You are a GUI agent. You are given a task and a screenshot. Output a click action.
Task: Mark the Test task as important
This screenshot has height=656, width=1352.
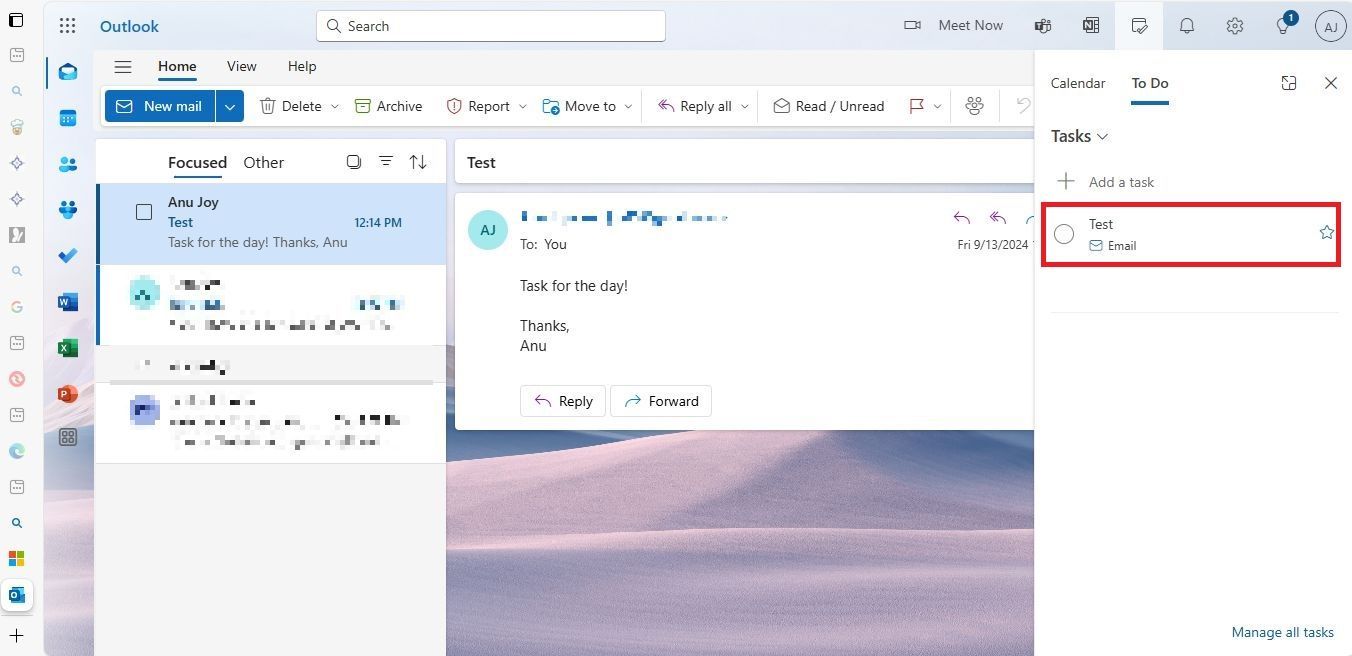[1326, 233]
